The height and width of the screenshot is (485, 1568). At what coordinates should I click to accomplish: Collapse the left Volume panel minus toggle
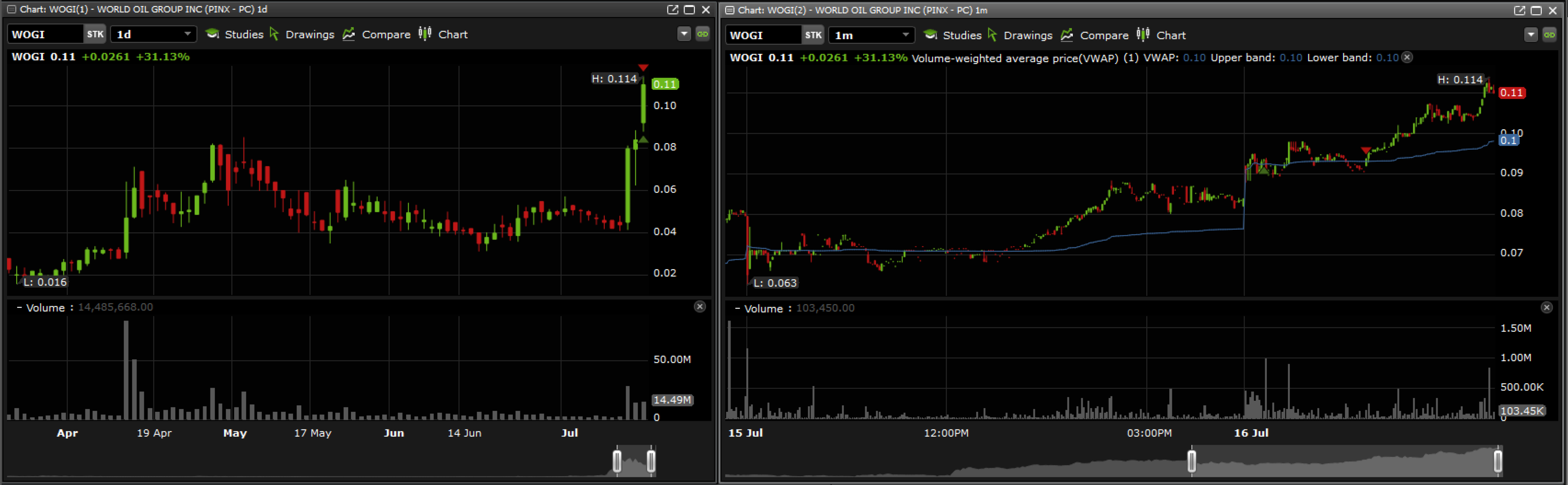pyautogui.click(x=20, y=308)
